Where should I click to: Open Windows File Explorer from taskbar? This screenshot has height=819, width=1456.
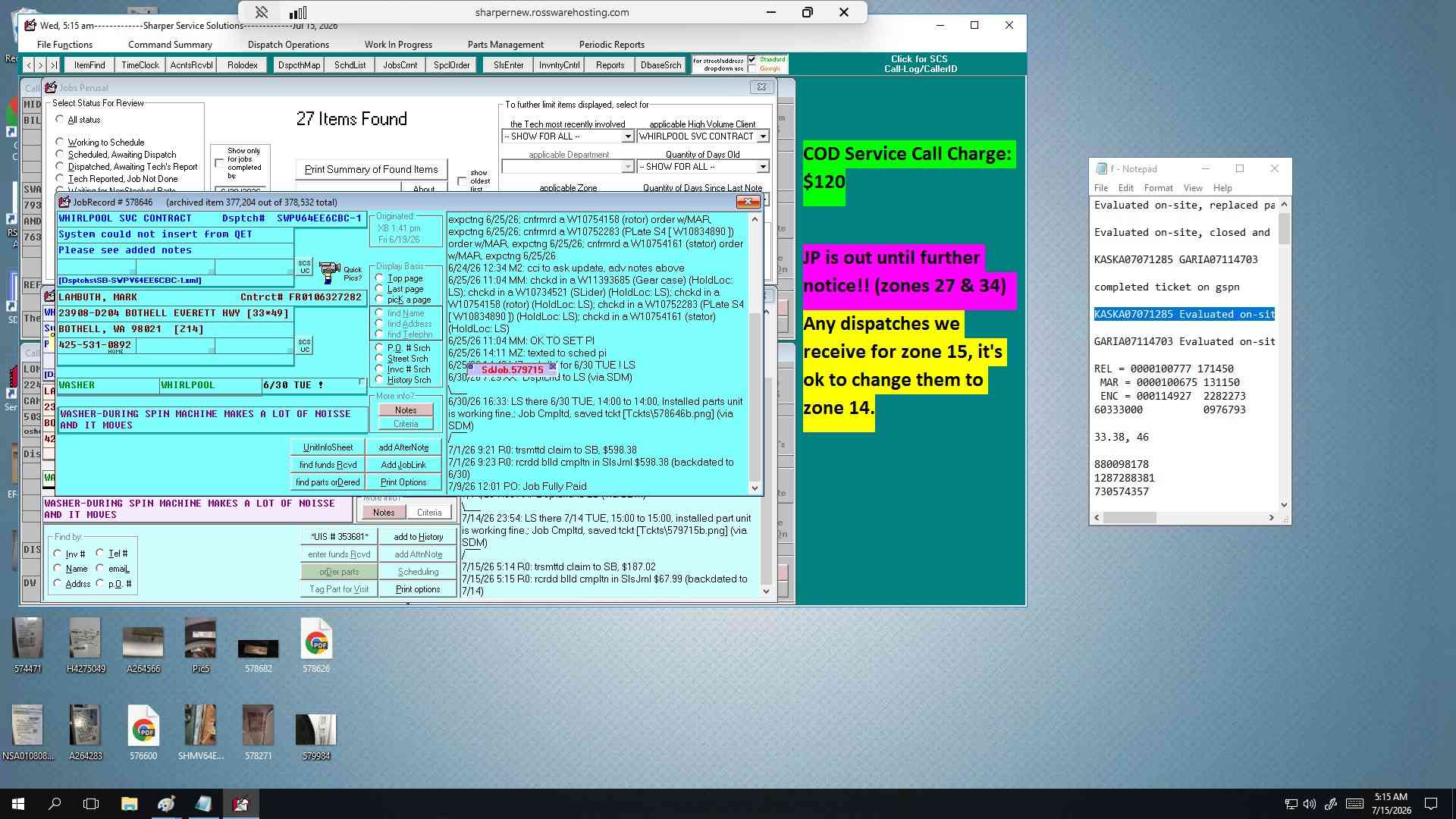pos(129,804)
